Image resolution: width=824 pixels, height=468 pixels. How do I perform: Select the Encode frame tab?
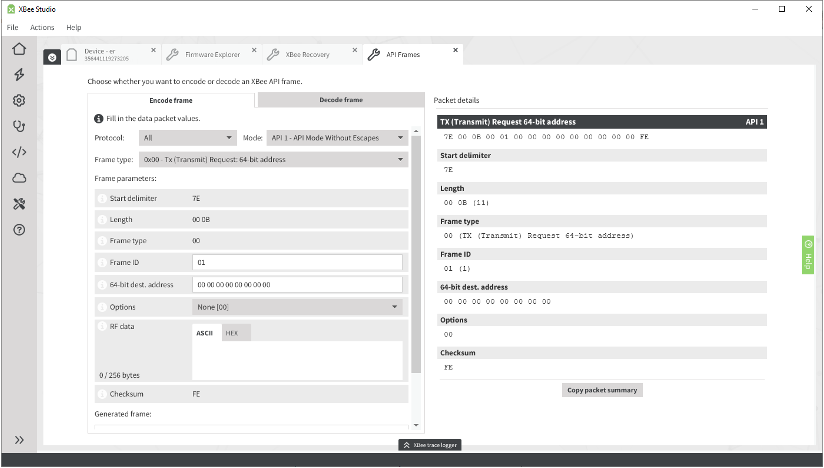click(x=171, y=100)
